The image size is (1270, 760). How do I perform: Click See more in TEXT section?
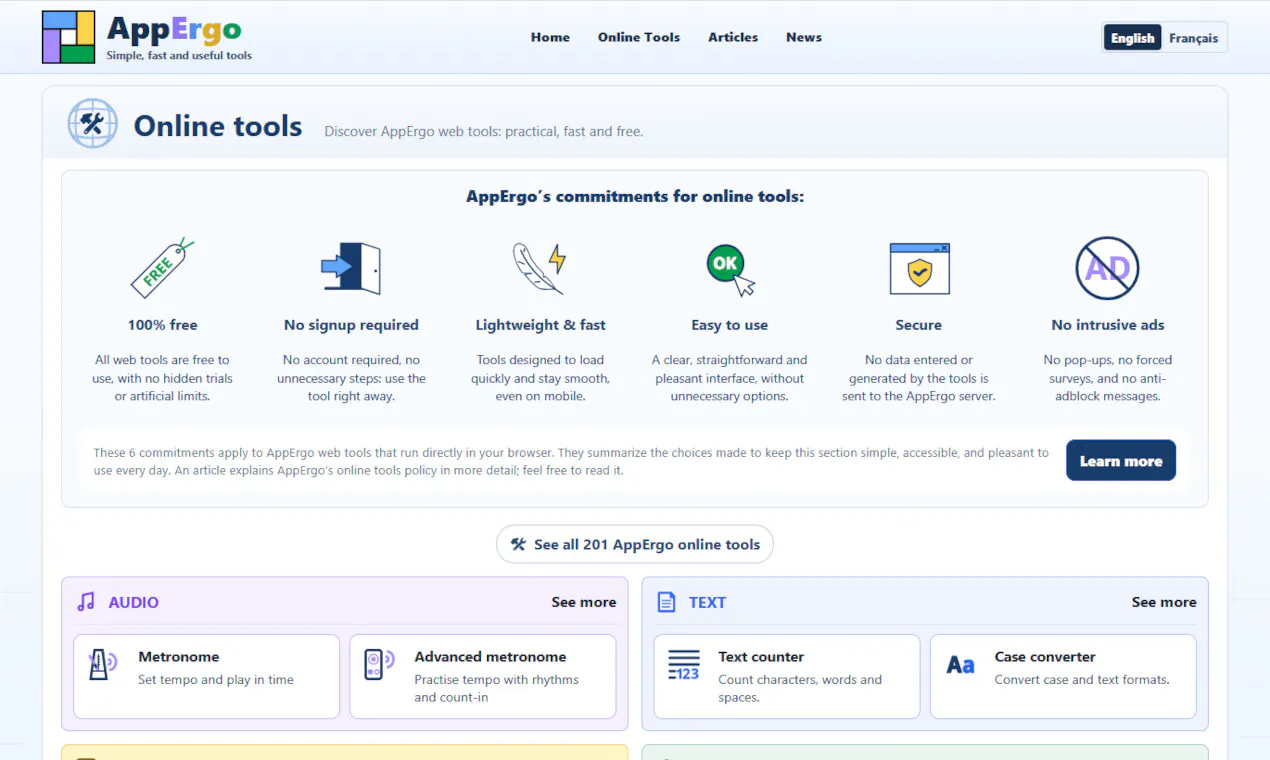1164,602
